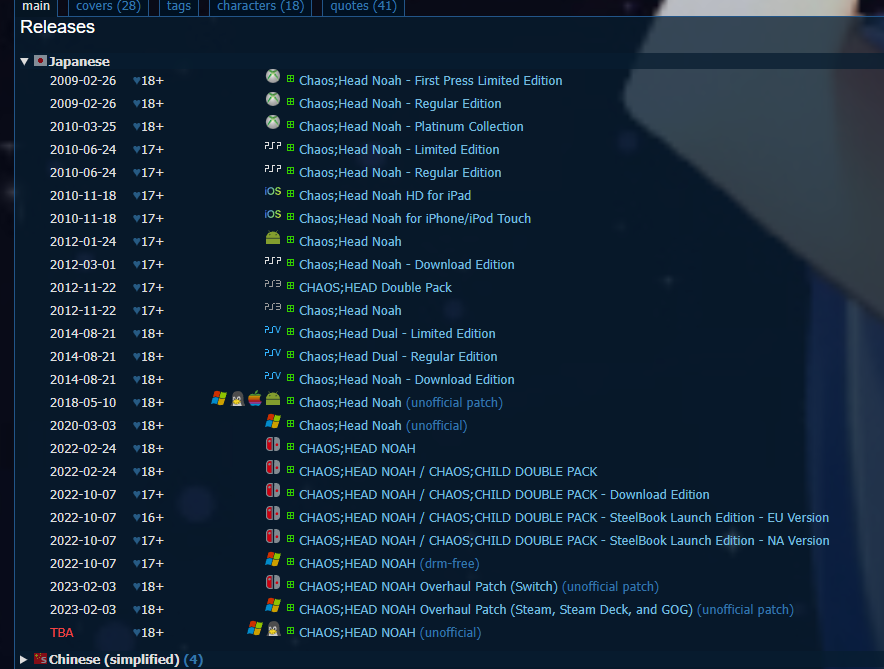Viewport: 884px width, 669px height.
Task: Switch to the main tab
Action: pyautogui.click(x=36, y=6)
